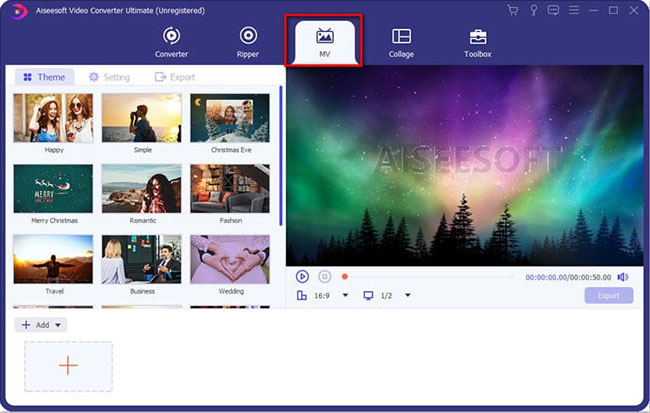This screenshot has height=413, width=650.
Task: Click the shopping cart icon
Action: click(513, 10)
